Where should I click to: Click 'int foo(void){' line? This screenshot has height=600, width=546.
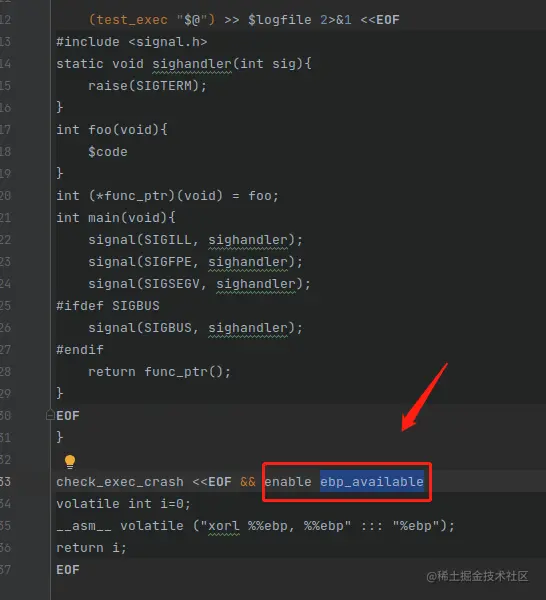112,130
